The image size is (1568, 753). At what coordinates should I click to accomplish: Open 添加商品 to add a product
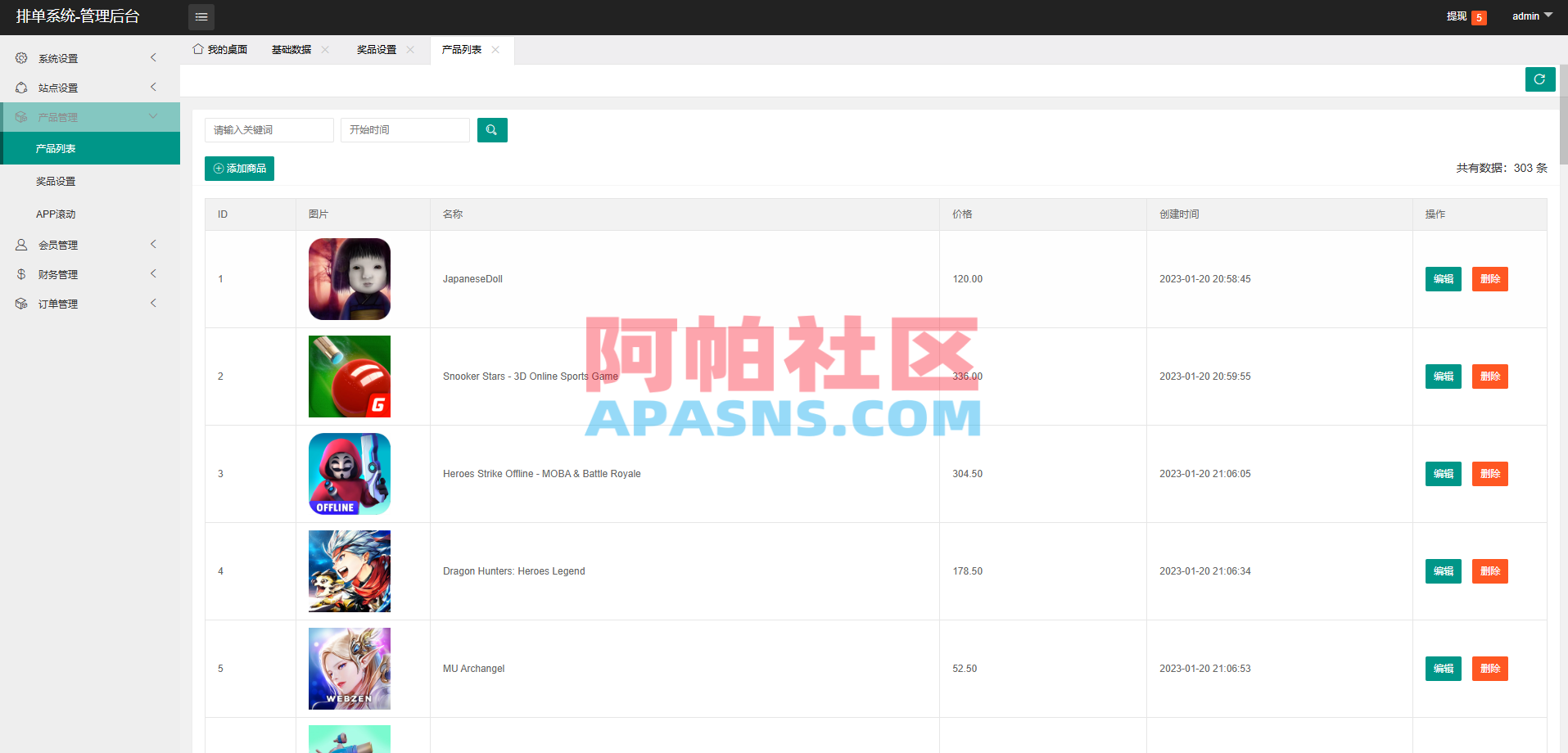pyautogui.click(x=239, y=168)
